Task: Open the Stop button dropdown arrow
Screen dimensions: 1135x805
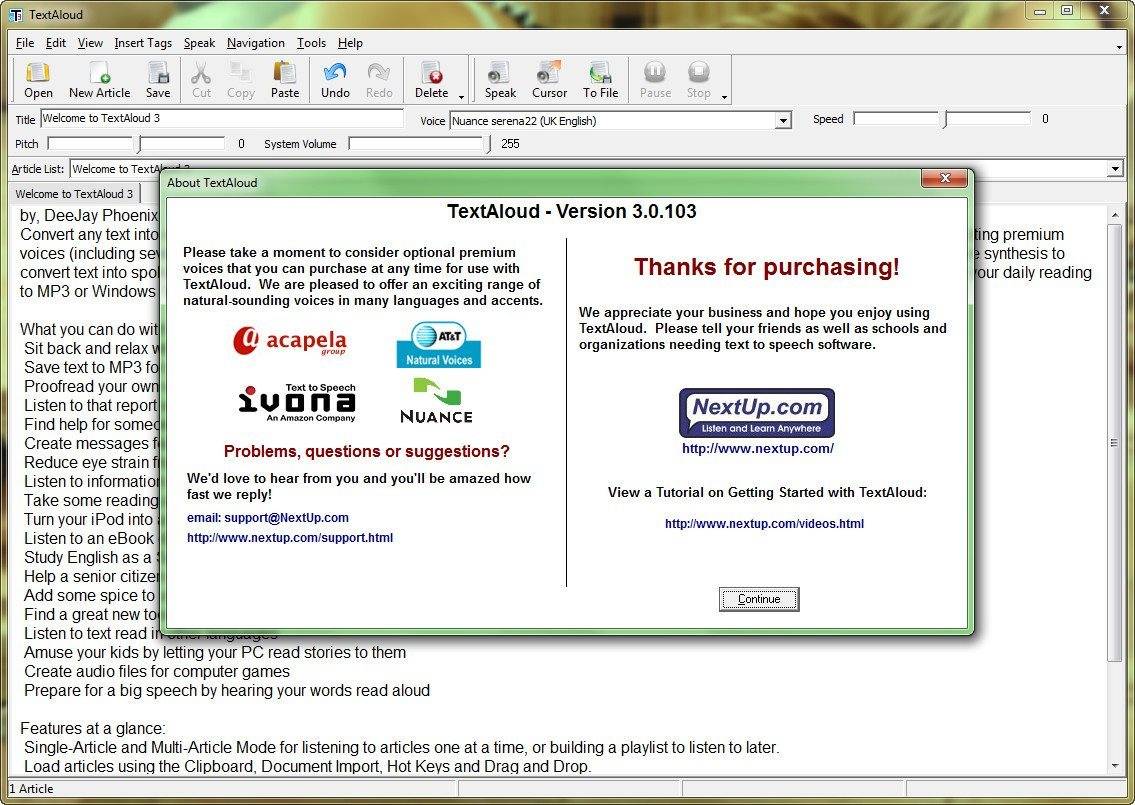Action: tap(724, 96)
